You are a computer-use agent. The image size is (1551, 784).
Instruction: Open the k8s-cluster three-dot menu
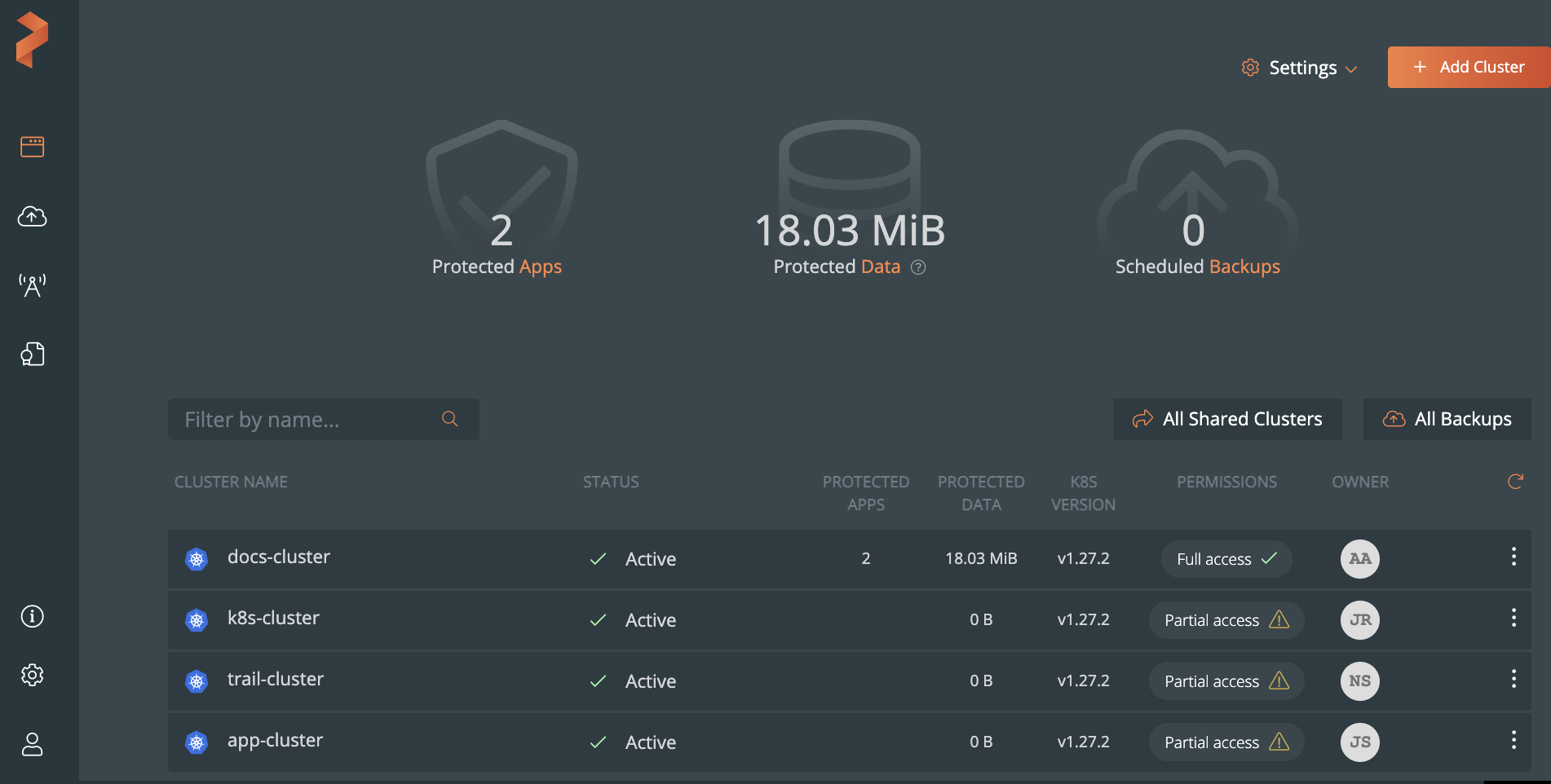(x=1513, y=618)
